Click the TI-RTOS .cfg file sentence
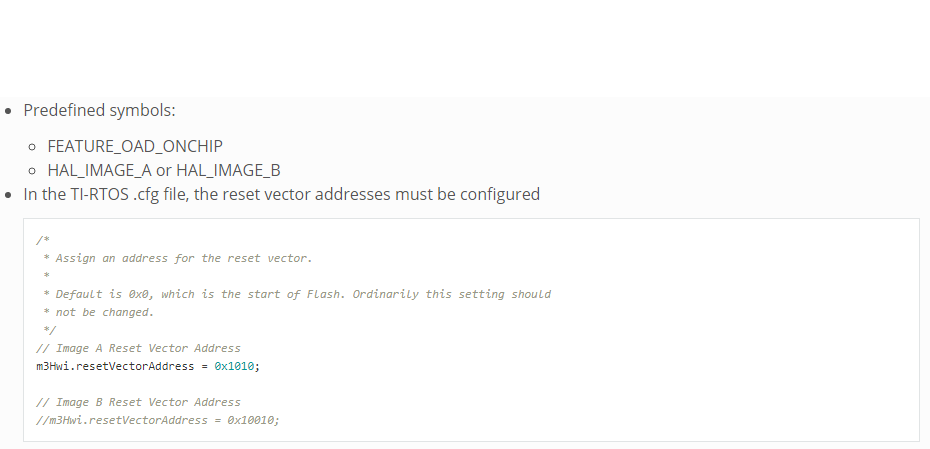This screenshot has width=930, height=449. pyautogui.click(x=281, y=194)
